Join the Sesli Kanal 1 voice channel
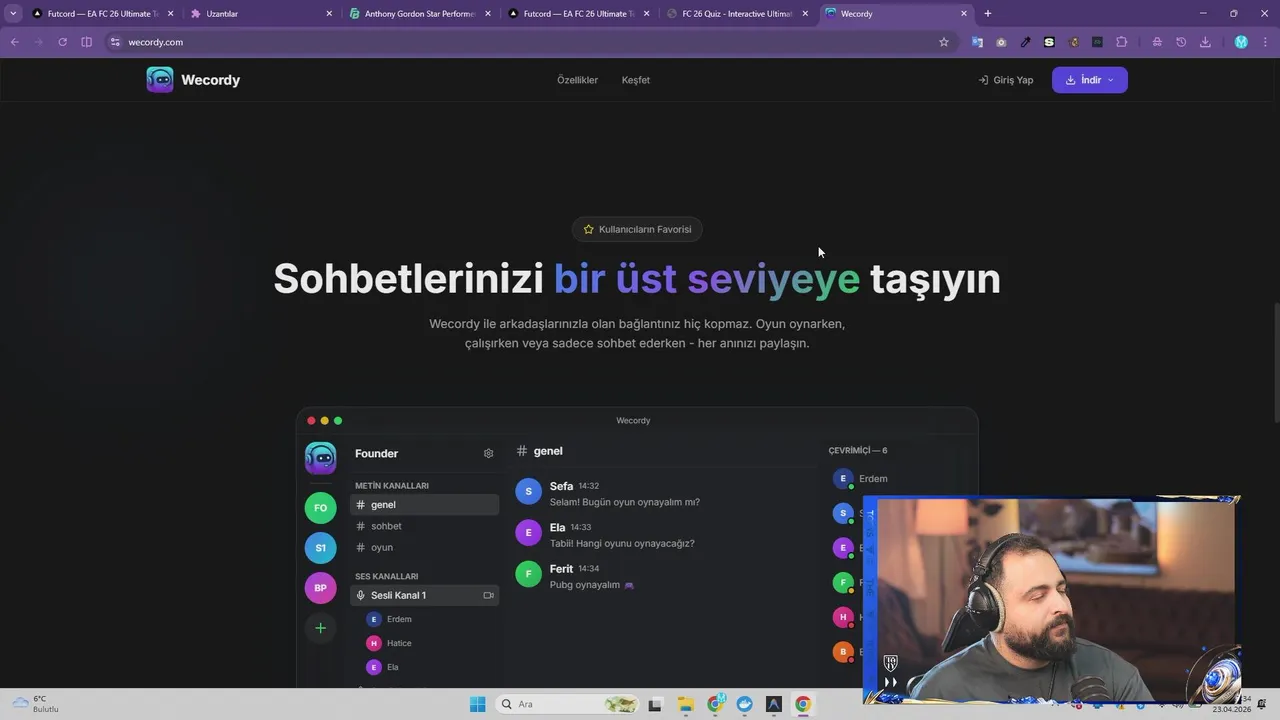 tap(425, 595)
